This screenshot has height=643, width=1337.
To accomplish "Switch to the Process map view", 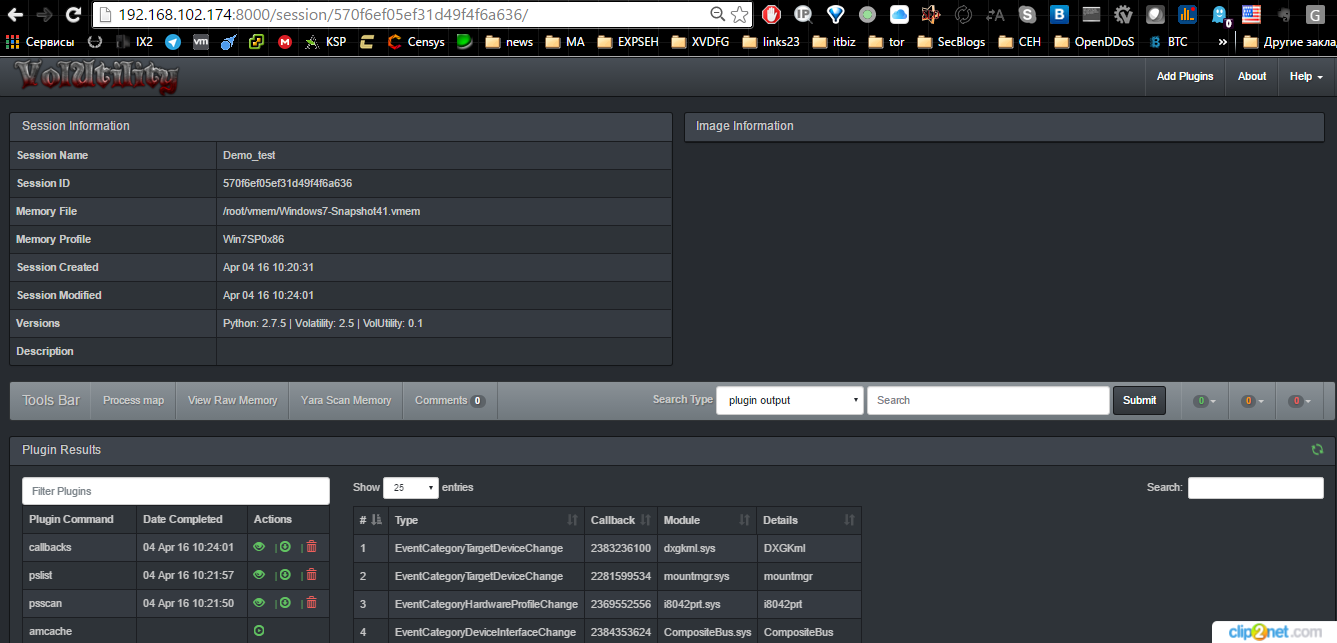I will (x=132, y=400).
